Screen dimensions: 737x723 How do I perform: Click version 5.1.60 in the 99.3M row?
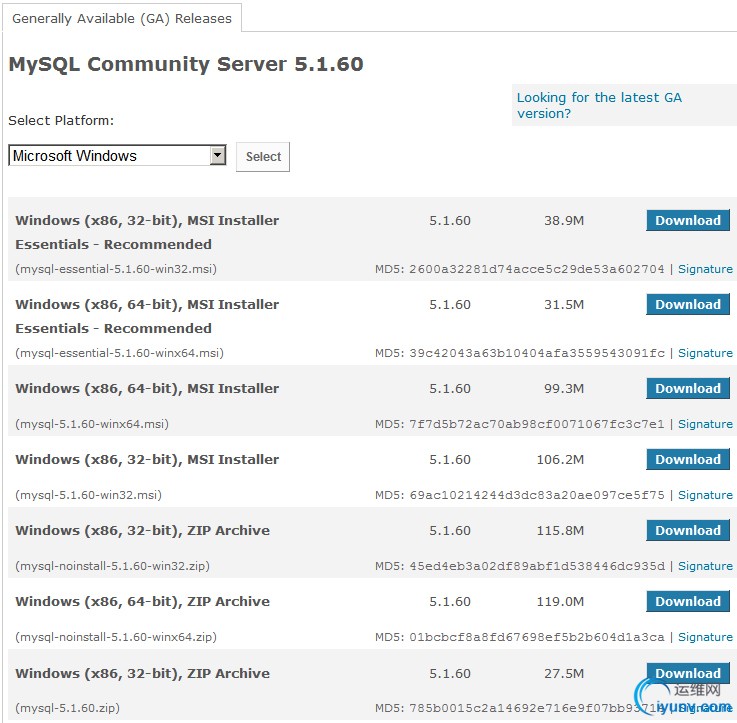450,389
